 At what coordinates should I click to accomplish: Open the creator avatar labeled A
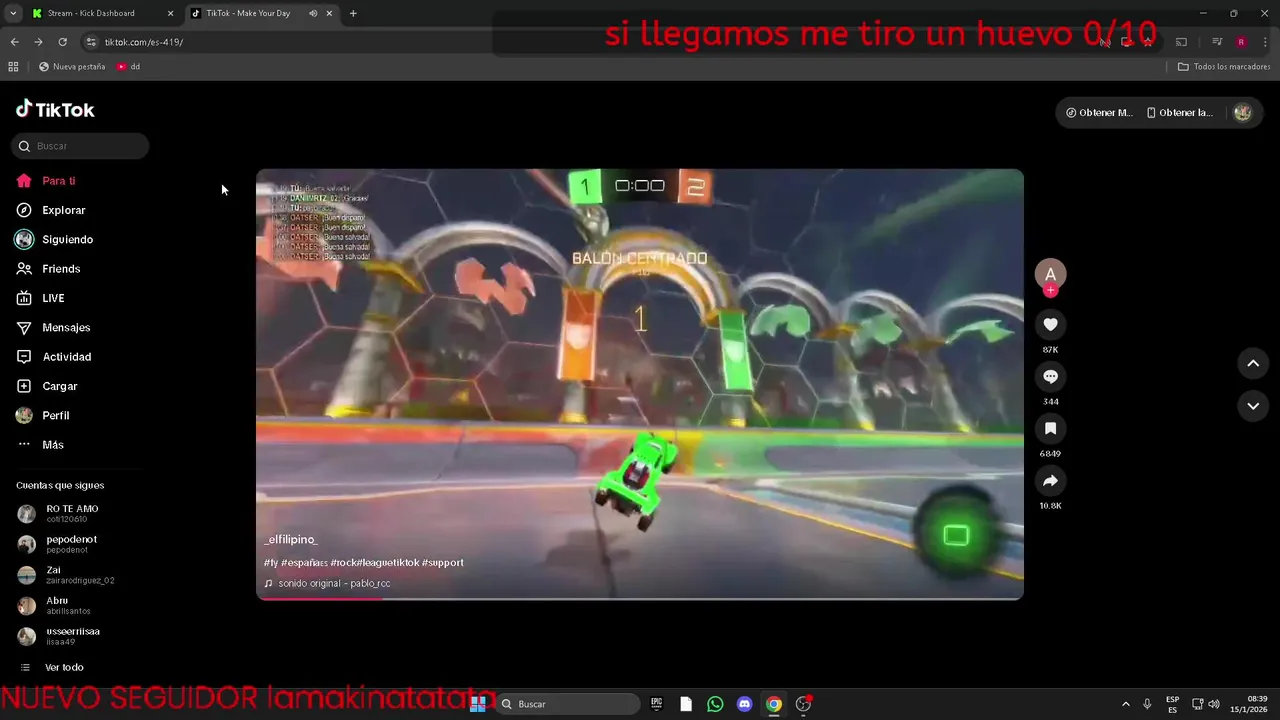click(x=1050, y=274)
